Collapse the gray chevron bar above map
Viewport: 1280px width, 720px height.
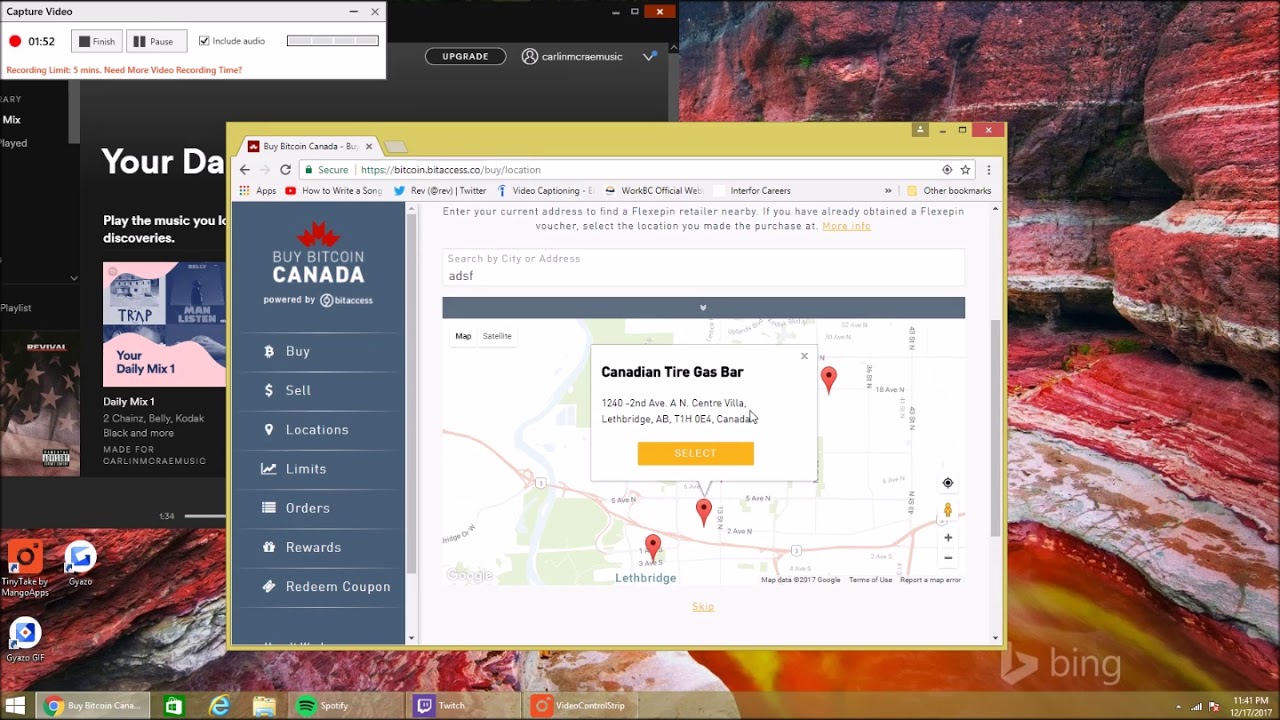coord(704,308)
